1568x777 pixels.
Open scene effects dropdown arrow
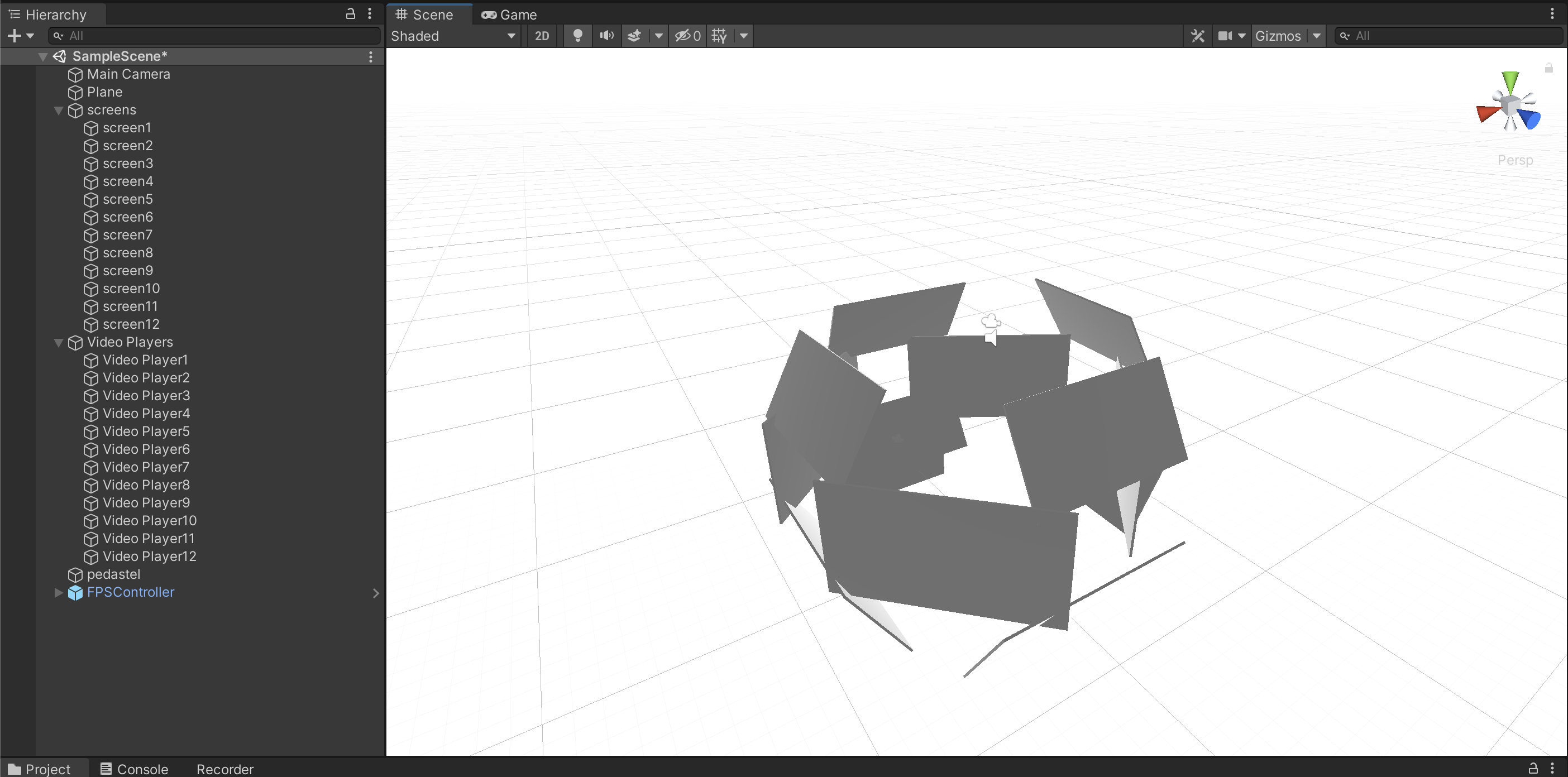click(x=658, y=36)
